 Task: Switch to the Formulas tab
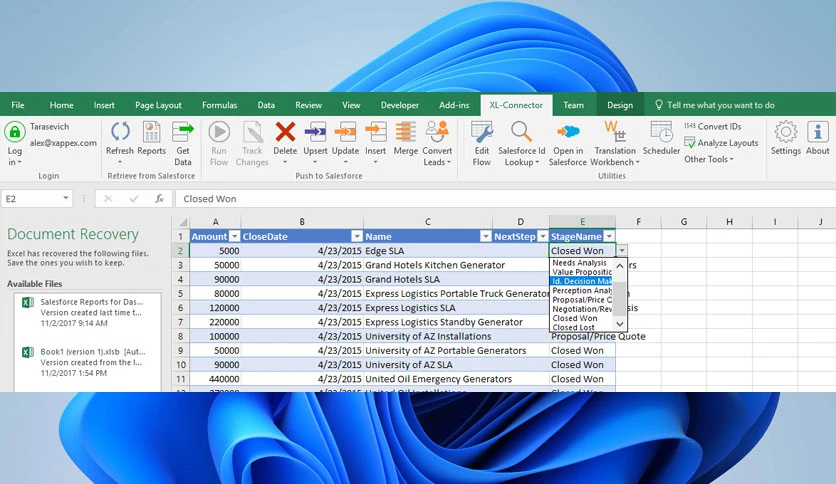point(219,105)
